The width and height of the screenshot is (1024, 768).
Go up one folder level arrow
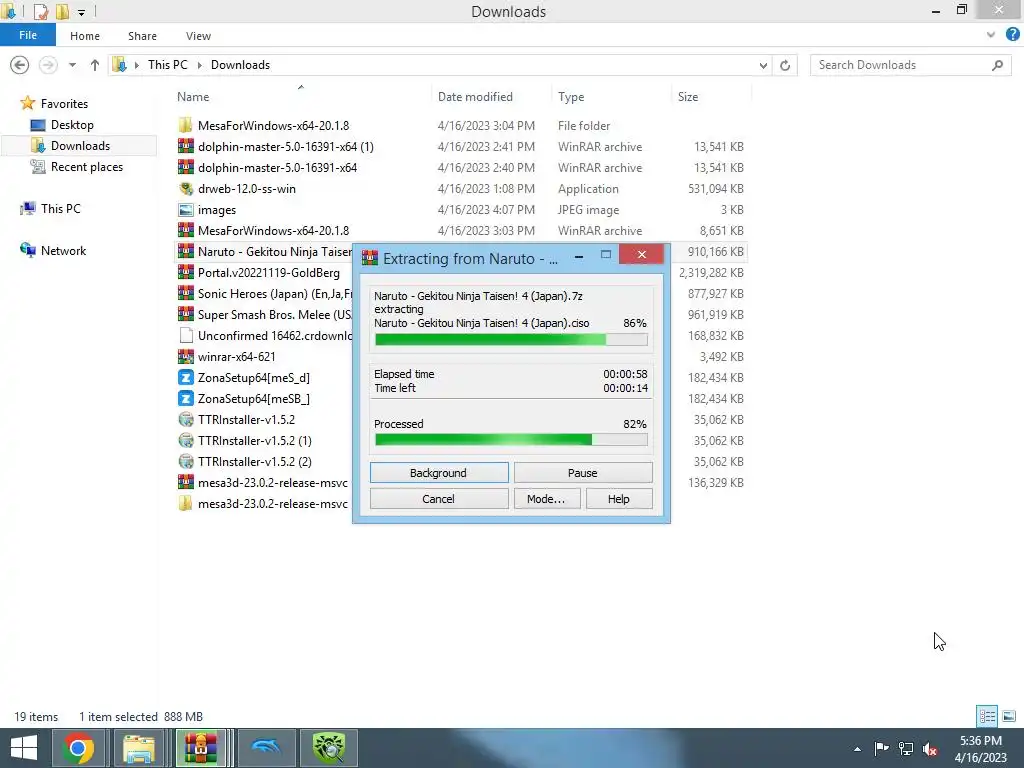(x=95, y=65)
